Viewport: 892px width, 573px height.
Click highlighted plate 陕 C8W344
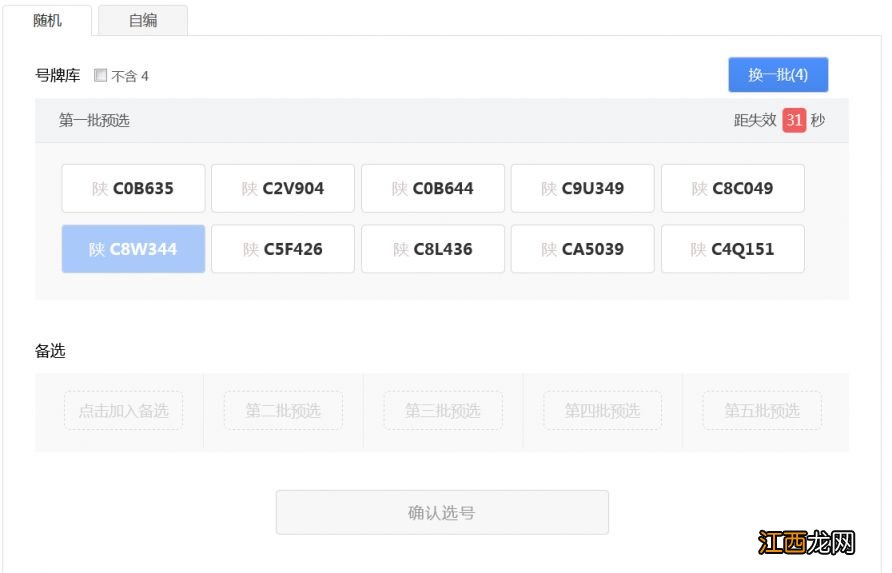tap(133, 249)
